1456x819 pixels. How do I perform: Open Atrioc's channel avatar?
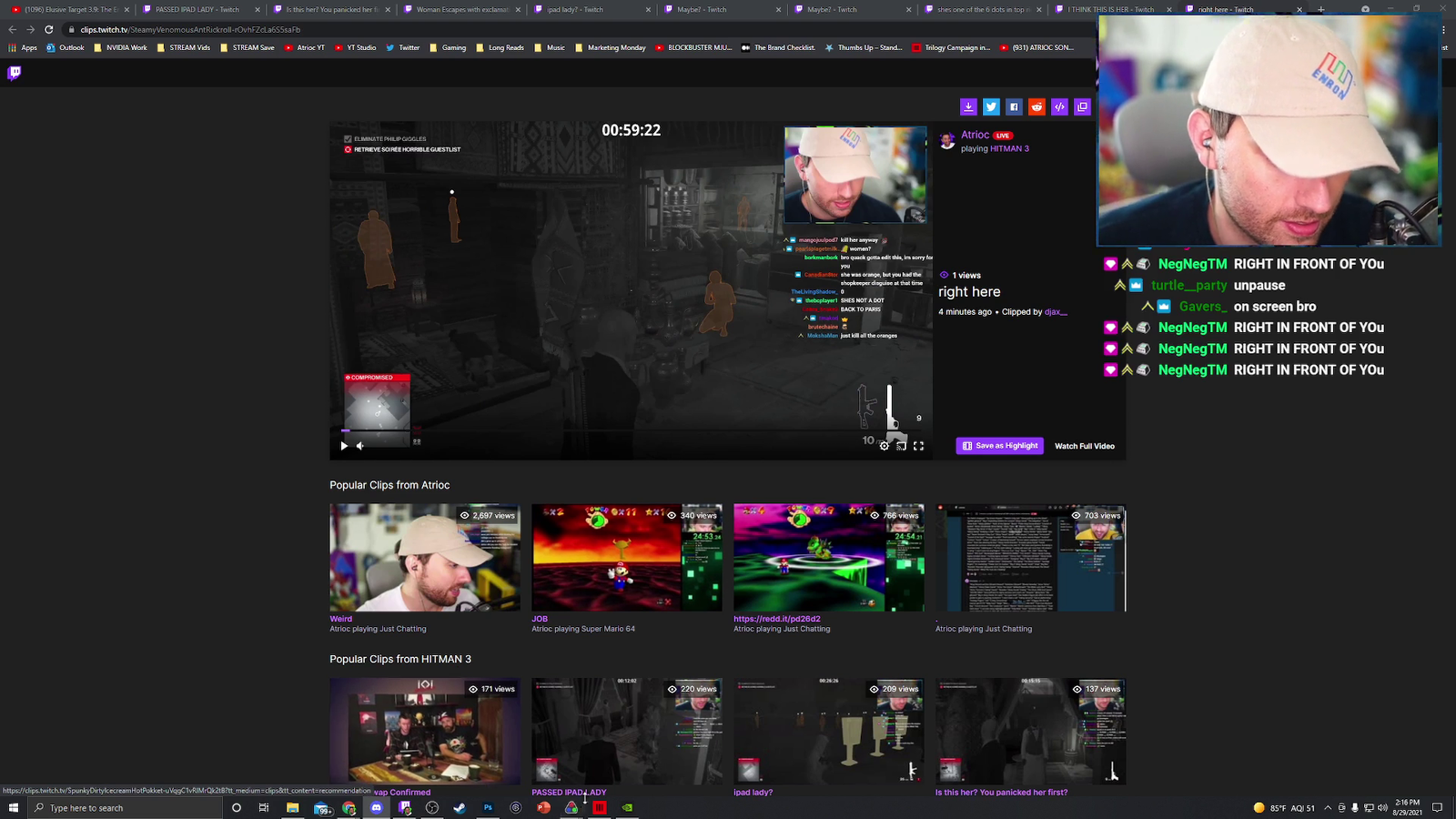[x=947, y=141]
